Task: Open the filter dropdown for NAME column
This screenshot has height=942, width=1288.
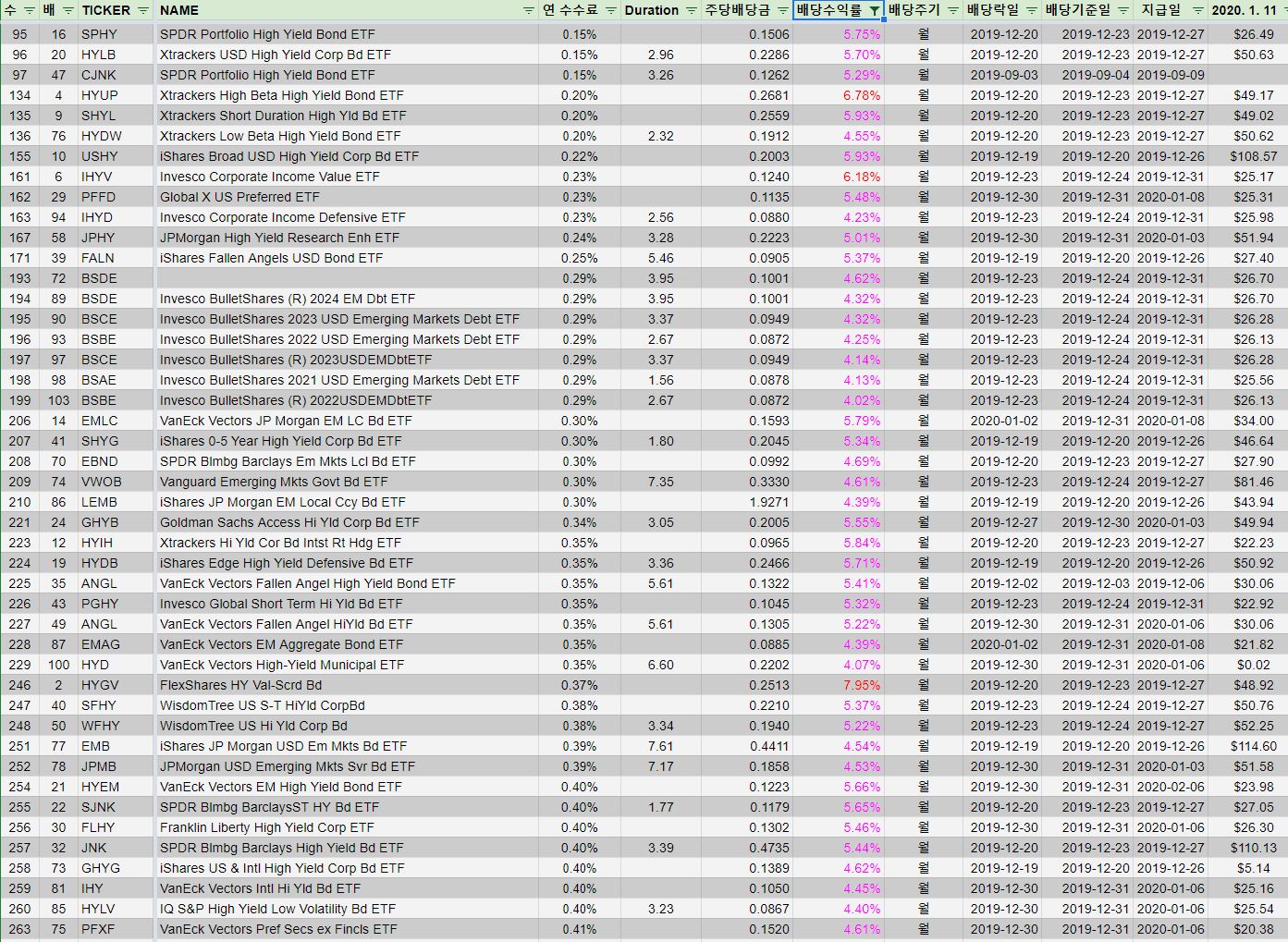Action: tap(528, 10)
